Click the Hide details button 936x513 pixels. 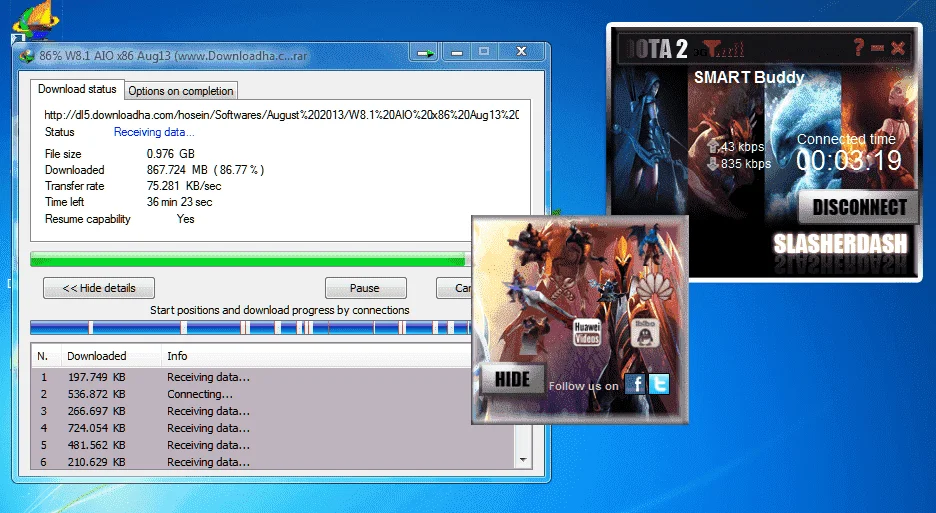[x=99, y=288]
